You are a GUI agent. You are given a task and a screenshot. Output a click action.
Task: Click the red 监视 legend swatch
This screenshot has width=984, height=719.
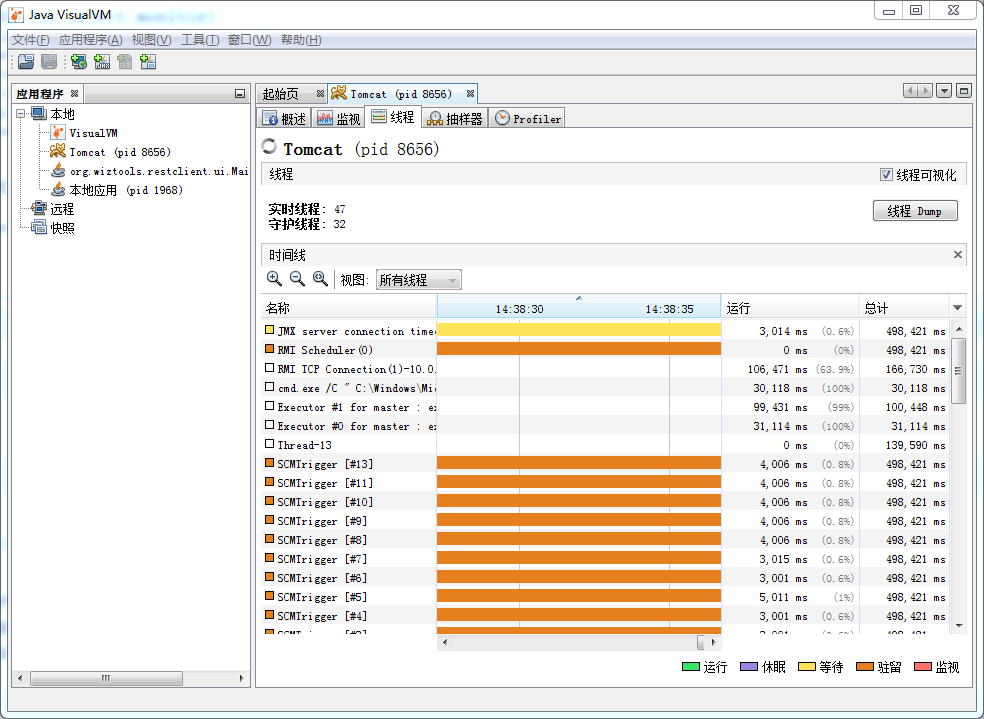point(923,667)
